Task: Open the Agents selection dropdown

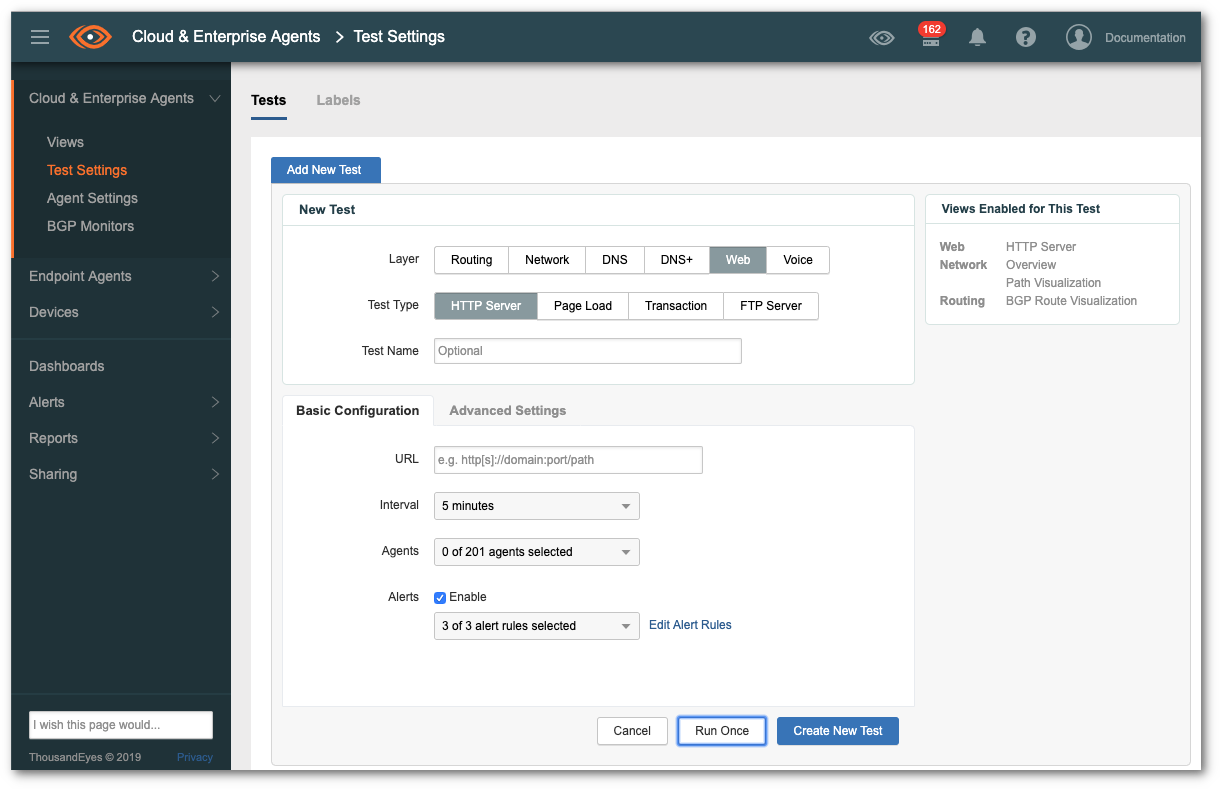Action: tap(536, 552)
